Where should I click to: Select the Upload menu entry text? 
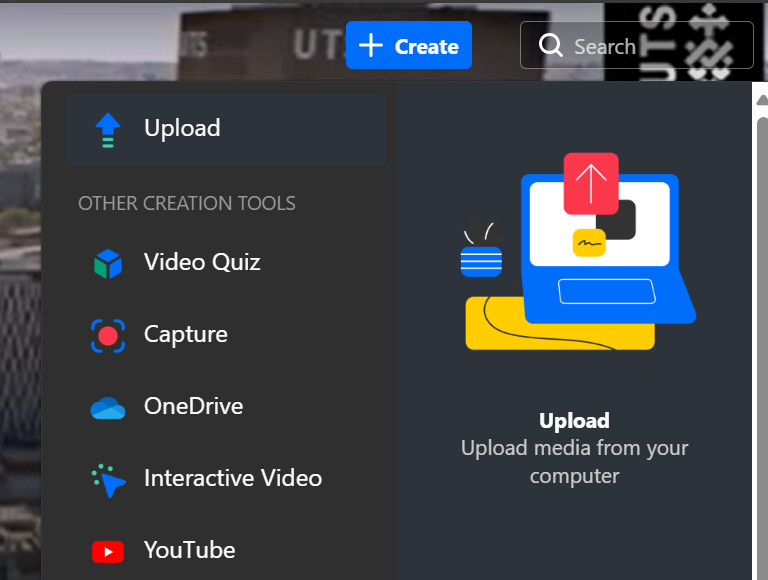[182, 129]
